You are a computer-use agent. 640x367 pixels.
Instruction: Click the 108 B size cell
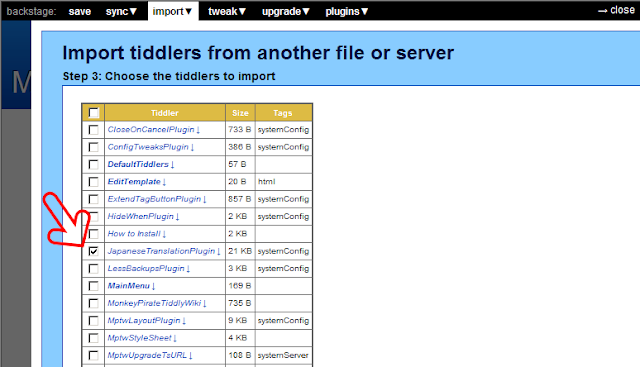pos(240,355)
